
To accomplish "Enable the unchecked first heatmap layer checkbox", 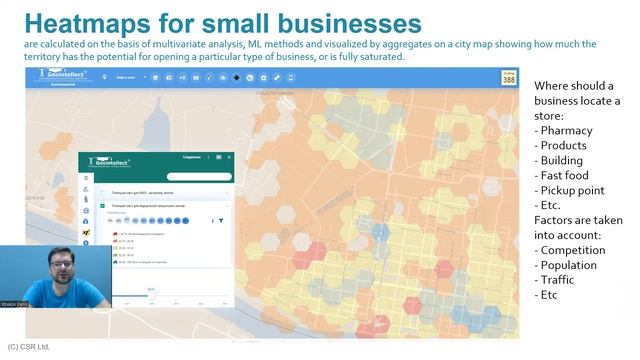I will (x=102, y=193).
